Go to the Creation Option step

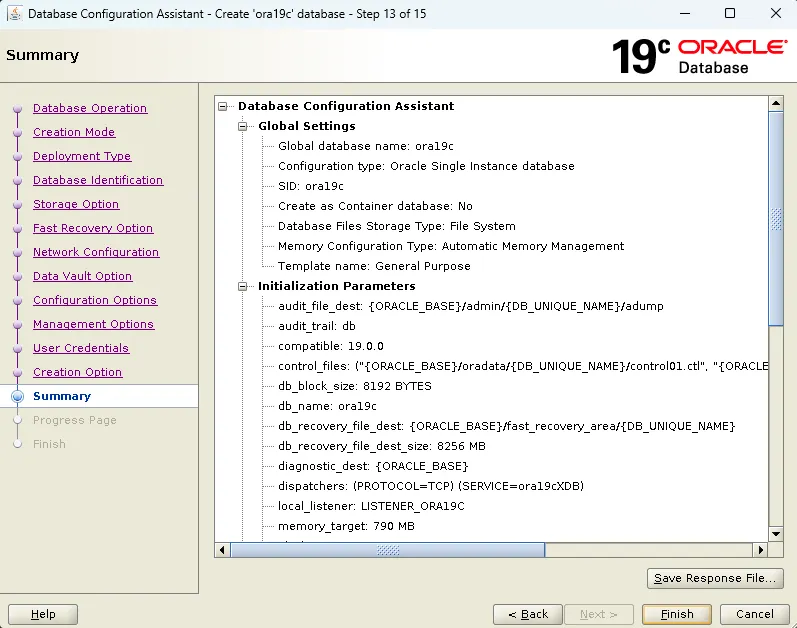point(78,372)
